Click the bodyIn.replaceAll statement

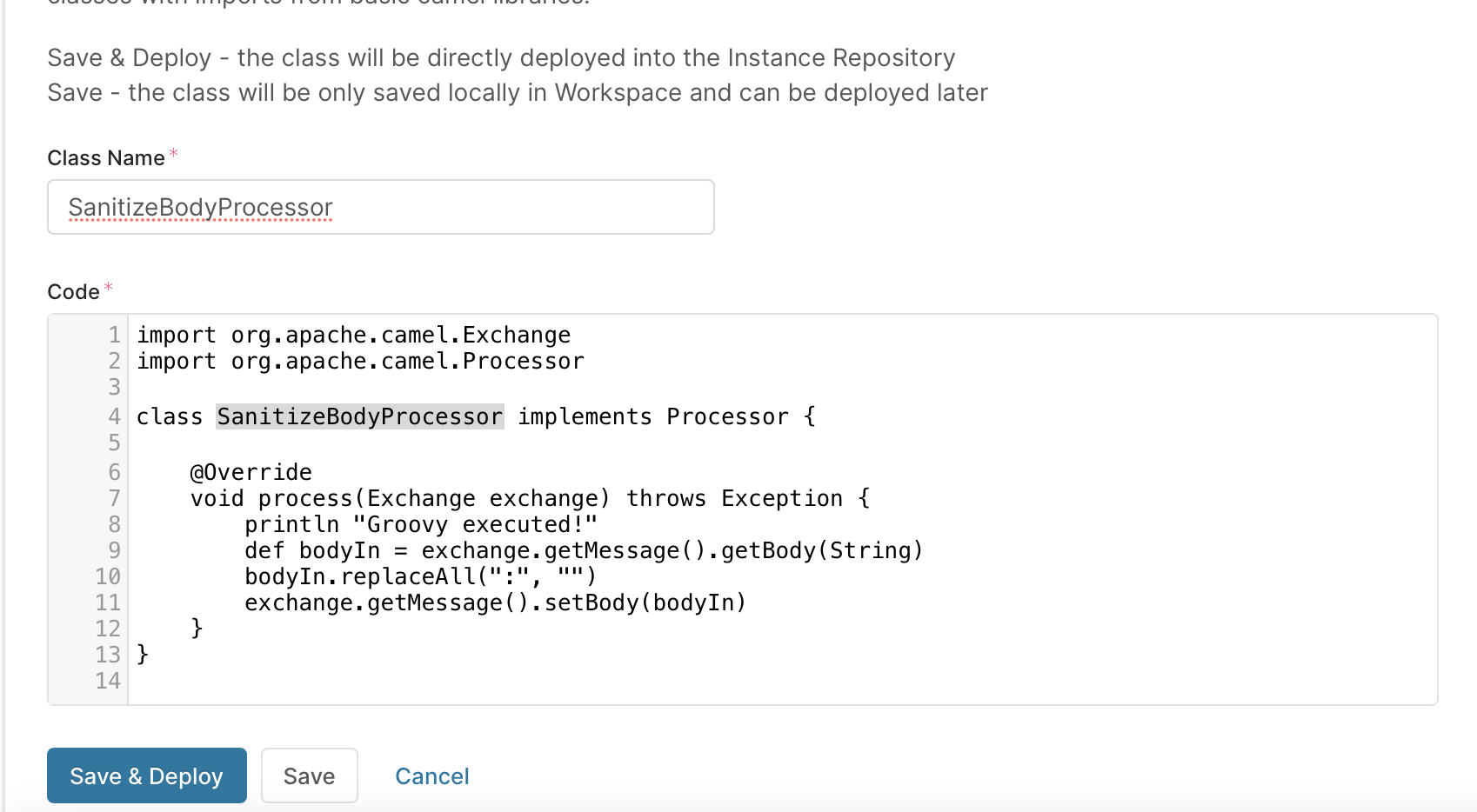[x=420, y=577]
